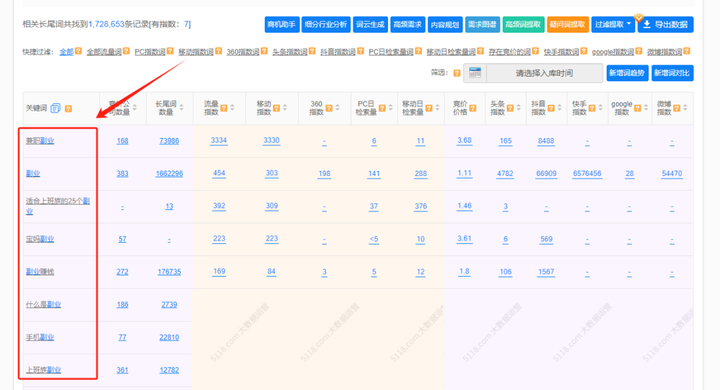Viewport: 720px width, 390px height.
Task: Select the 存在竞价的词 quick filter
Action: click(510, 51)
